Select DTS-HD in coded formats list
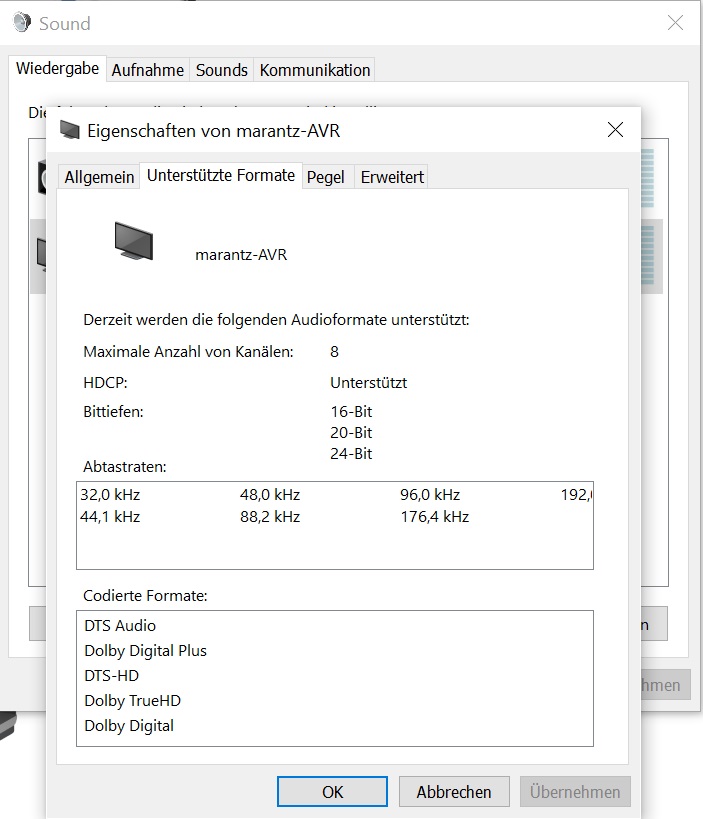Viewport: 703px width, 819px height. pos(112,675)
